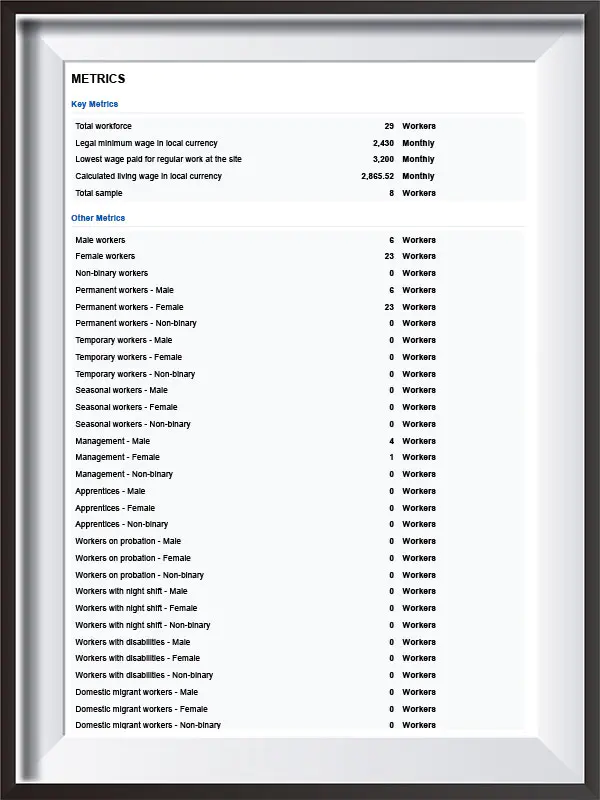Click the Management - Female row label
The image size is (600, 800).
117,457
